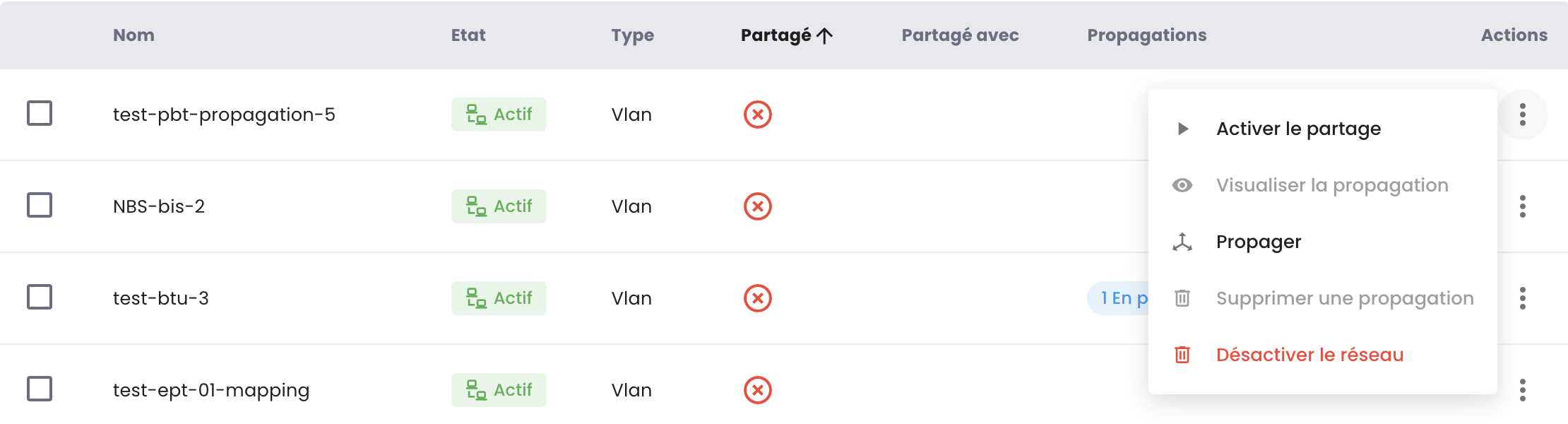Check the box for test-pbt-propagation-5
Viewport: 1568px width, 424px height.
(x=40, y=113)
